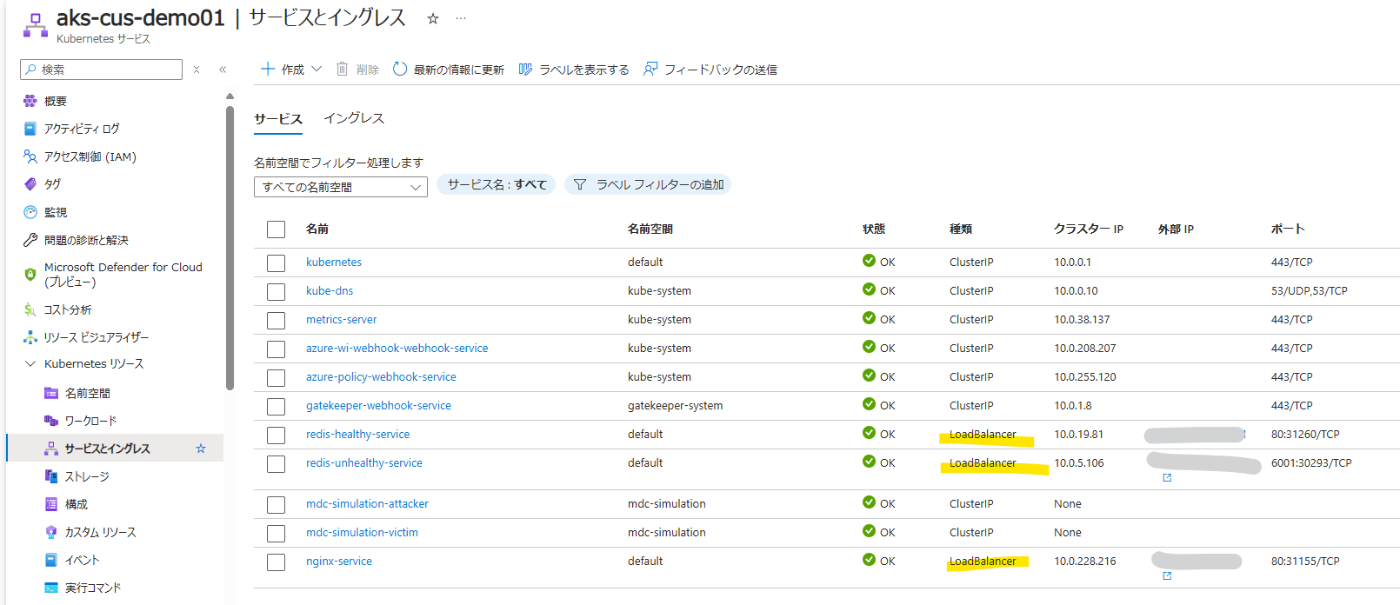The width and height of the screenshot is (1400, 605).
Task: Check the kube-dns row checkbox
Action: [276, 291]
